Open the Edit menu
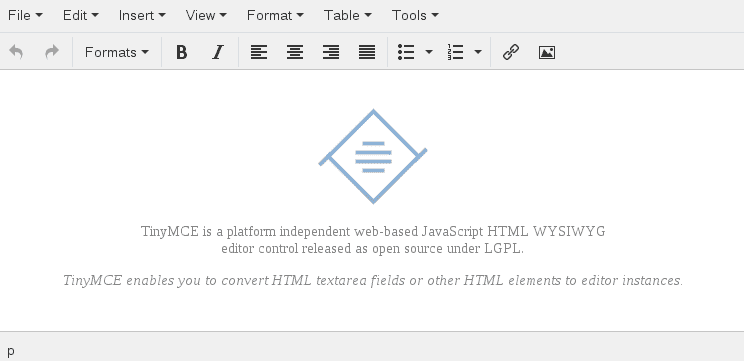 click(81, 16)
